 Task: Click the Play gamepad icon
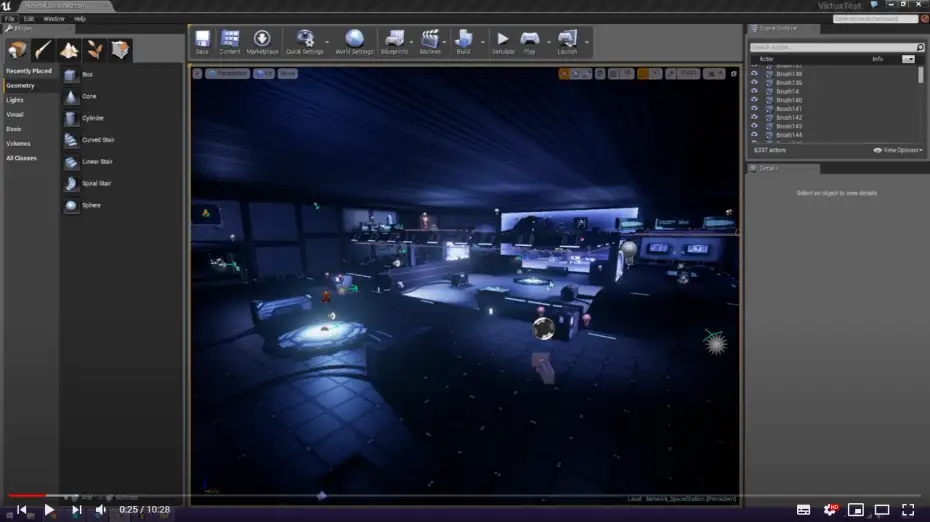(x=529, y=42)
